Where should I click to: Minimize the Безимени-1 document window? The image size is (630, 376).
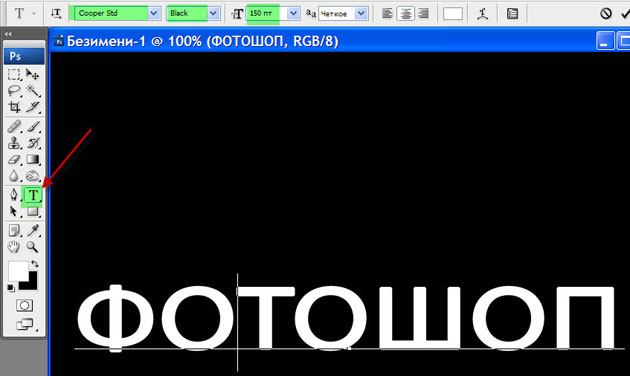(605, 41)
